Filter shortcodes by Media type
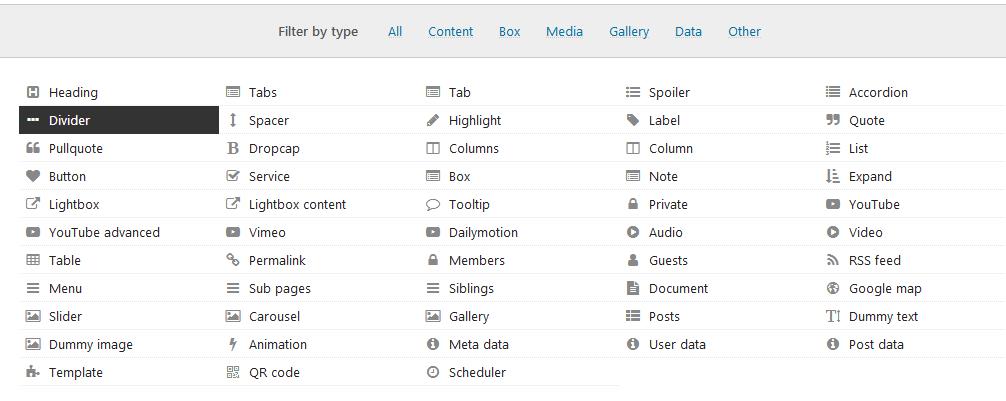The height and width of the screenshot is (401, 1006). point(564,31)
